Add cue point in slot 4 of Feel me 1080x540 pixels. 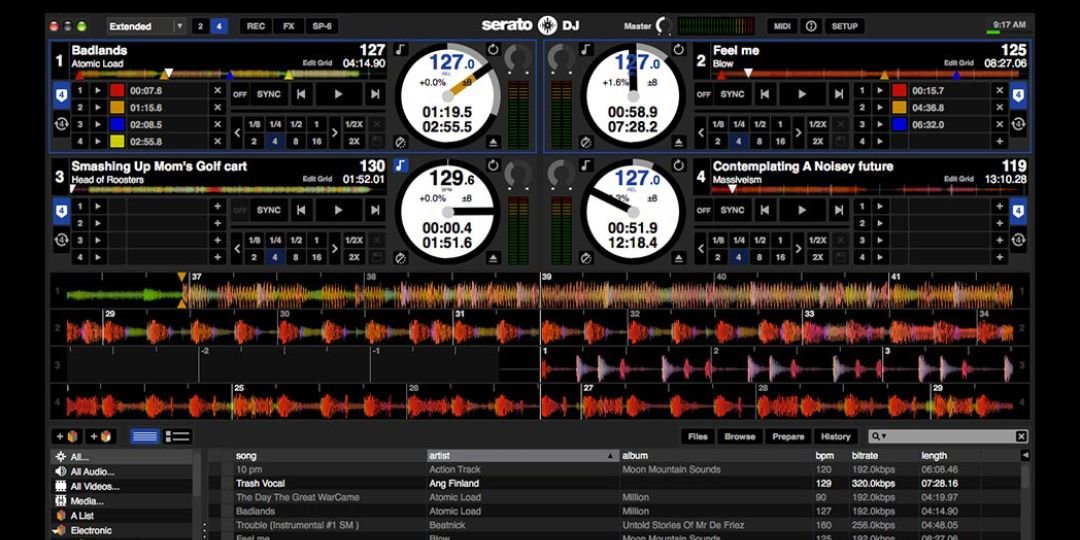pos(999,141)
